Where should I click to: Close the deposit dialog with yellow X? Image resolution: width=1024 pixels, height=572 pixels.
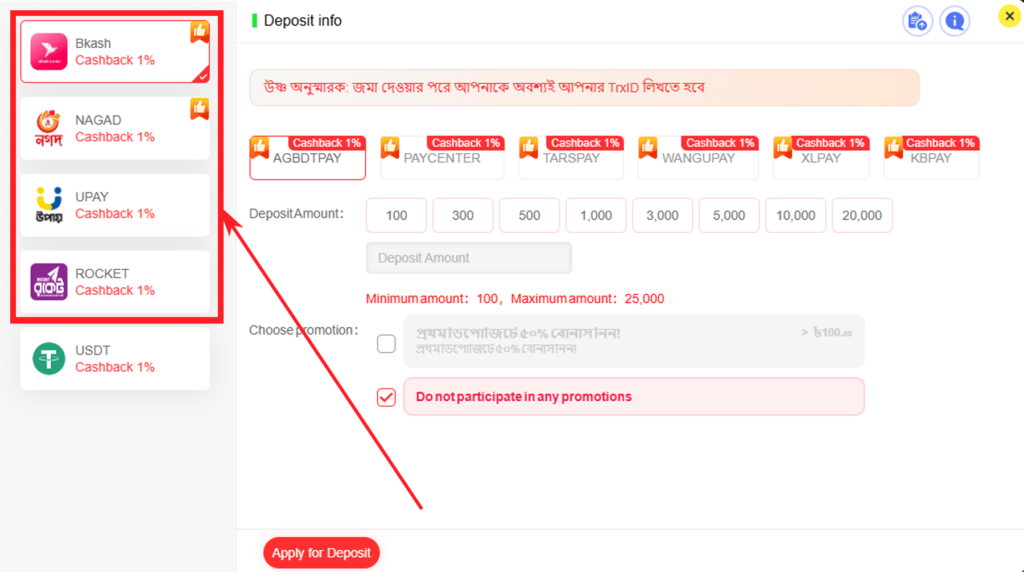pyautogui.click(x=1008, y=16)
